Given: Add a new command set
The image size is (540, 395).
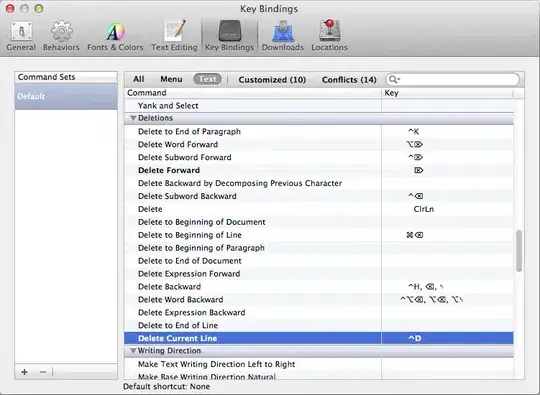Looking at the screenshot, I should pyautogui.click(x=24, y=372).
